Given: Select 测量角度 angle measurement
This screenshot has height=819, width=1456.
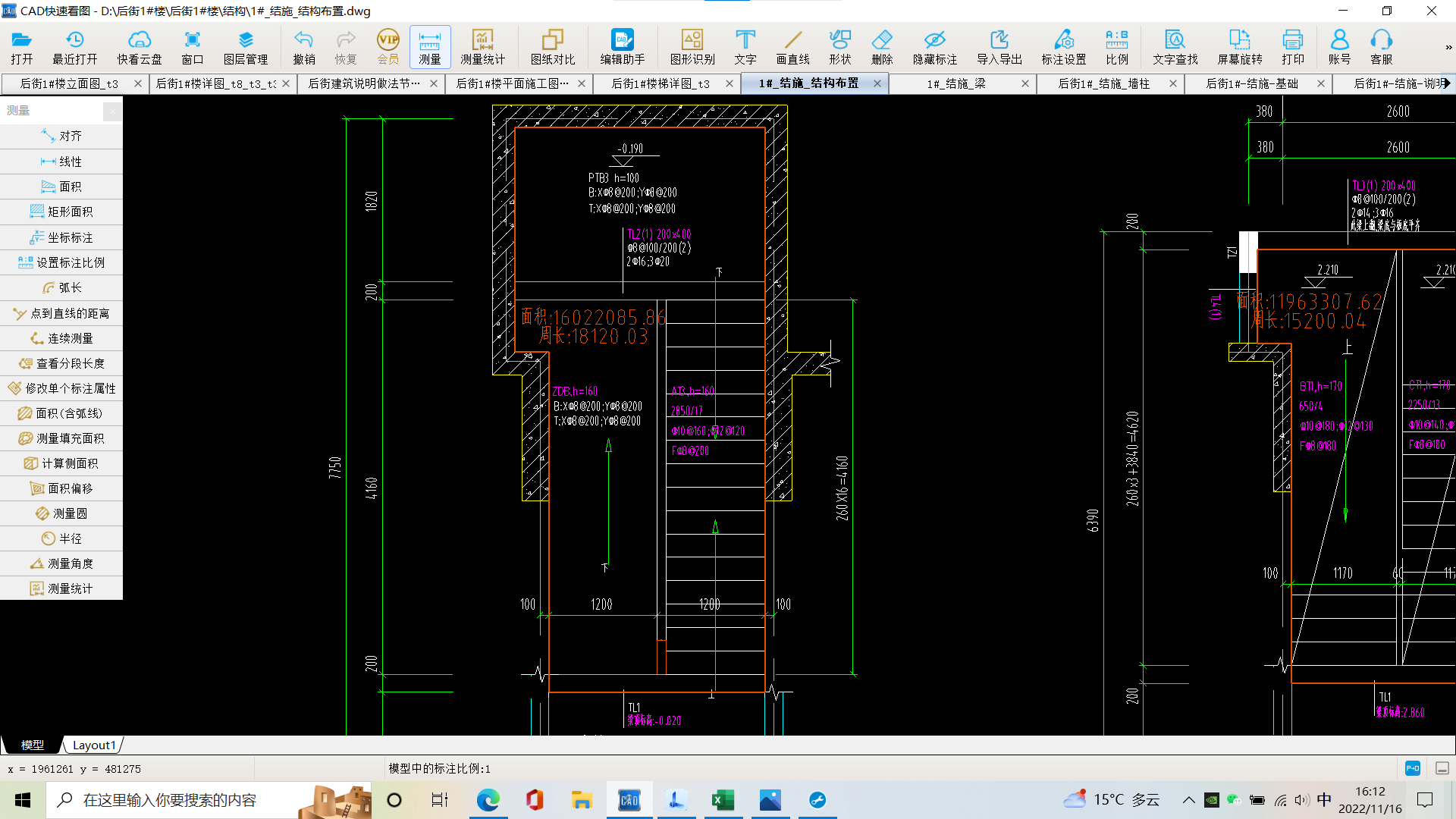Looking at the screenshot, I should click(x=61, y=563).
